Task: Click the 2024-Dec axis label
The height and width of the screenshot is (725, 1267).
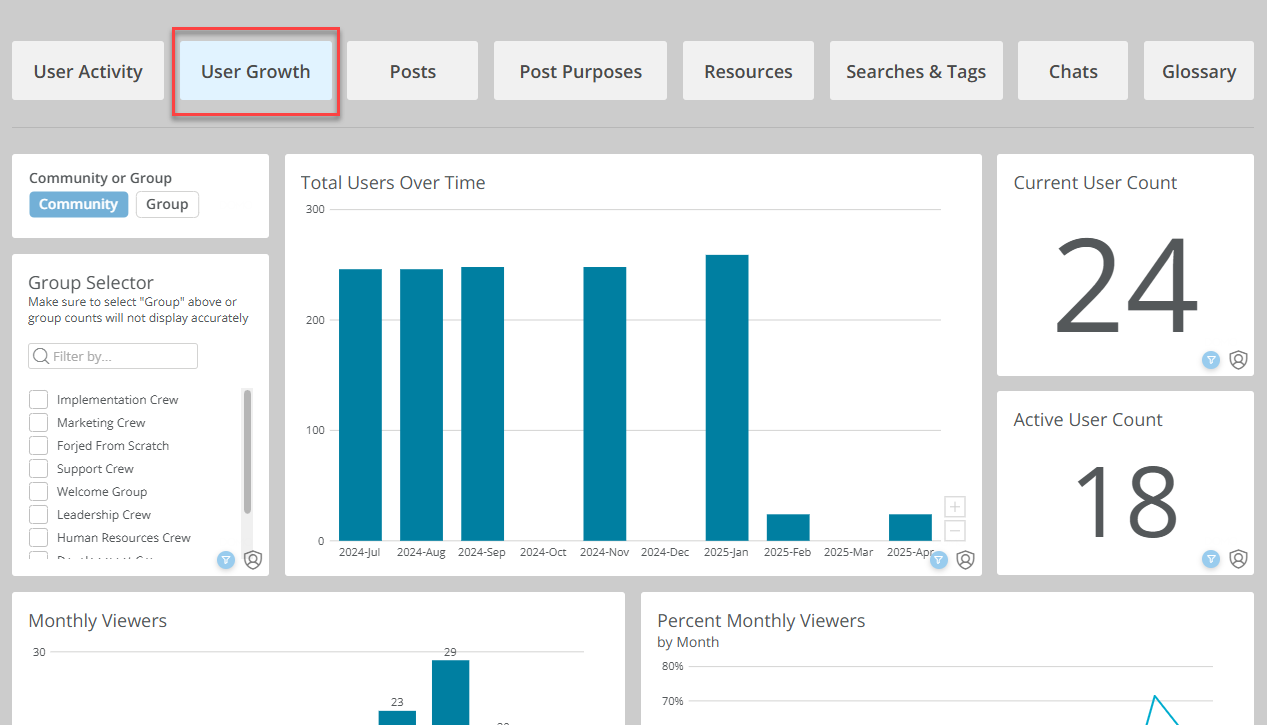Action: coord(665,552)
